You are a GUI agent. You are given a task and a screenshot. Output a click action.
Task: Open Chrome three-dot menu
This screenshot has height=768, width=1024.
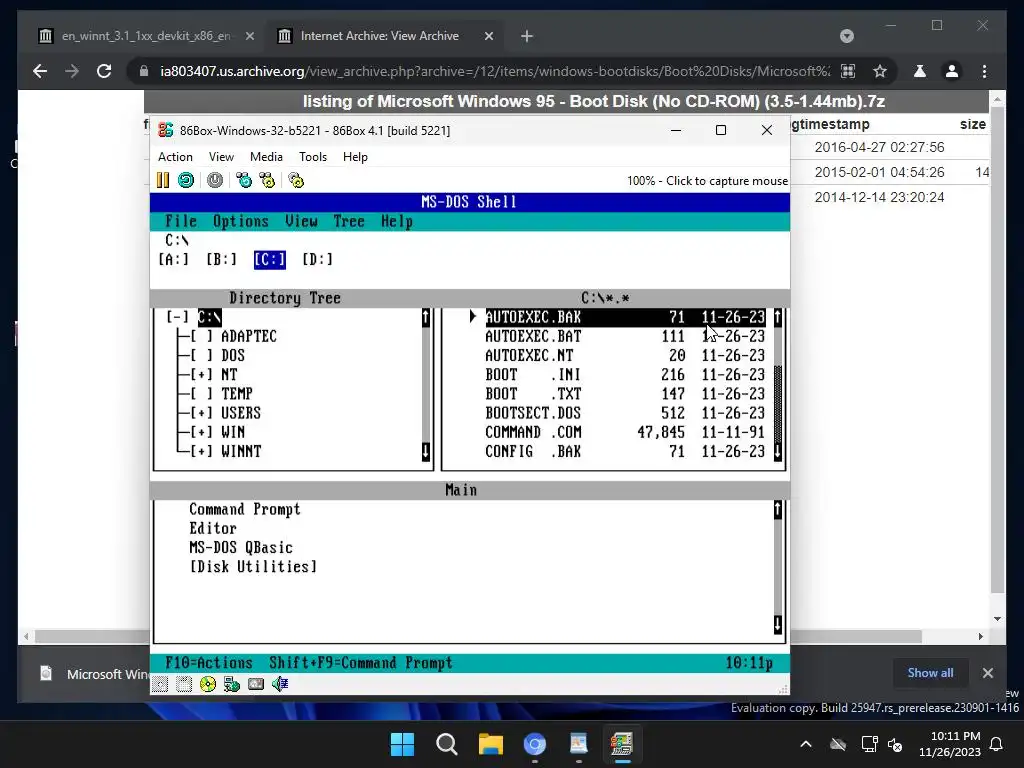pos(984,71)
